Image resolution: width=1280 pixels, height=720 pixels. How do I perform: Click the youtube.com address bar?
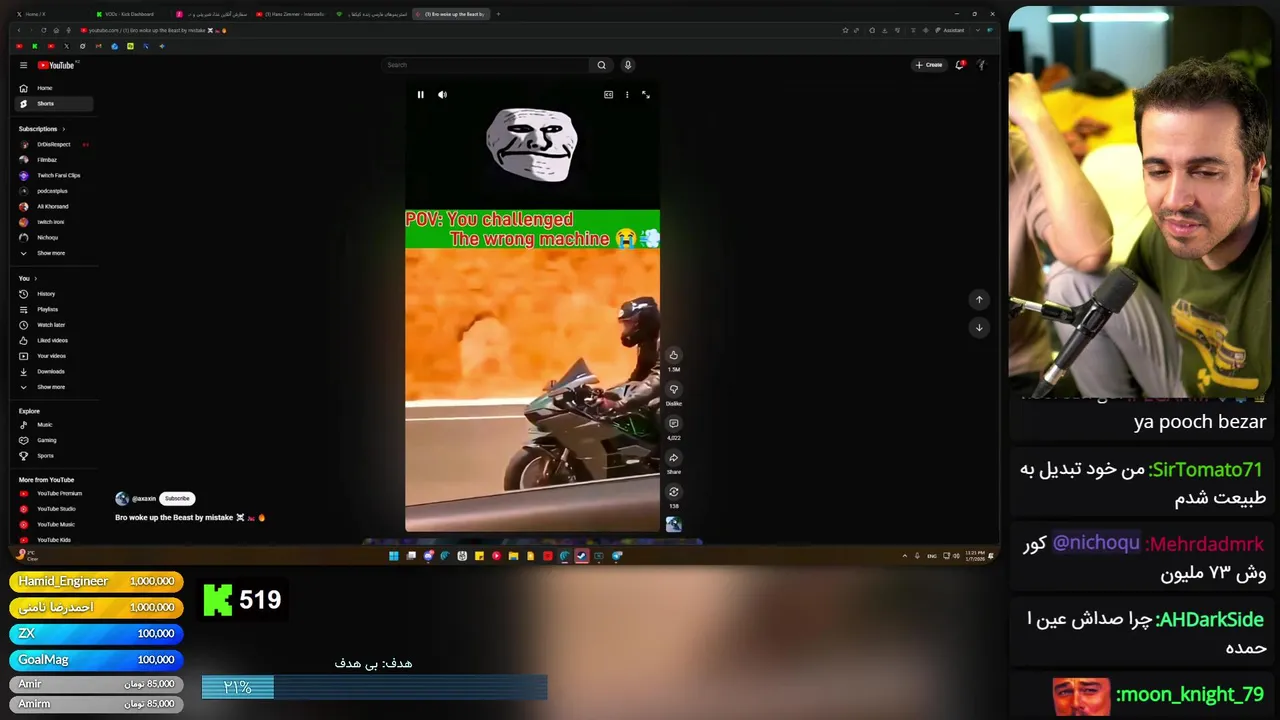coord(450,30)
